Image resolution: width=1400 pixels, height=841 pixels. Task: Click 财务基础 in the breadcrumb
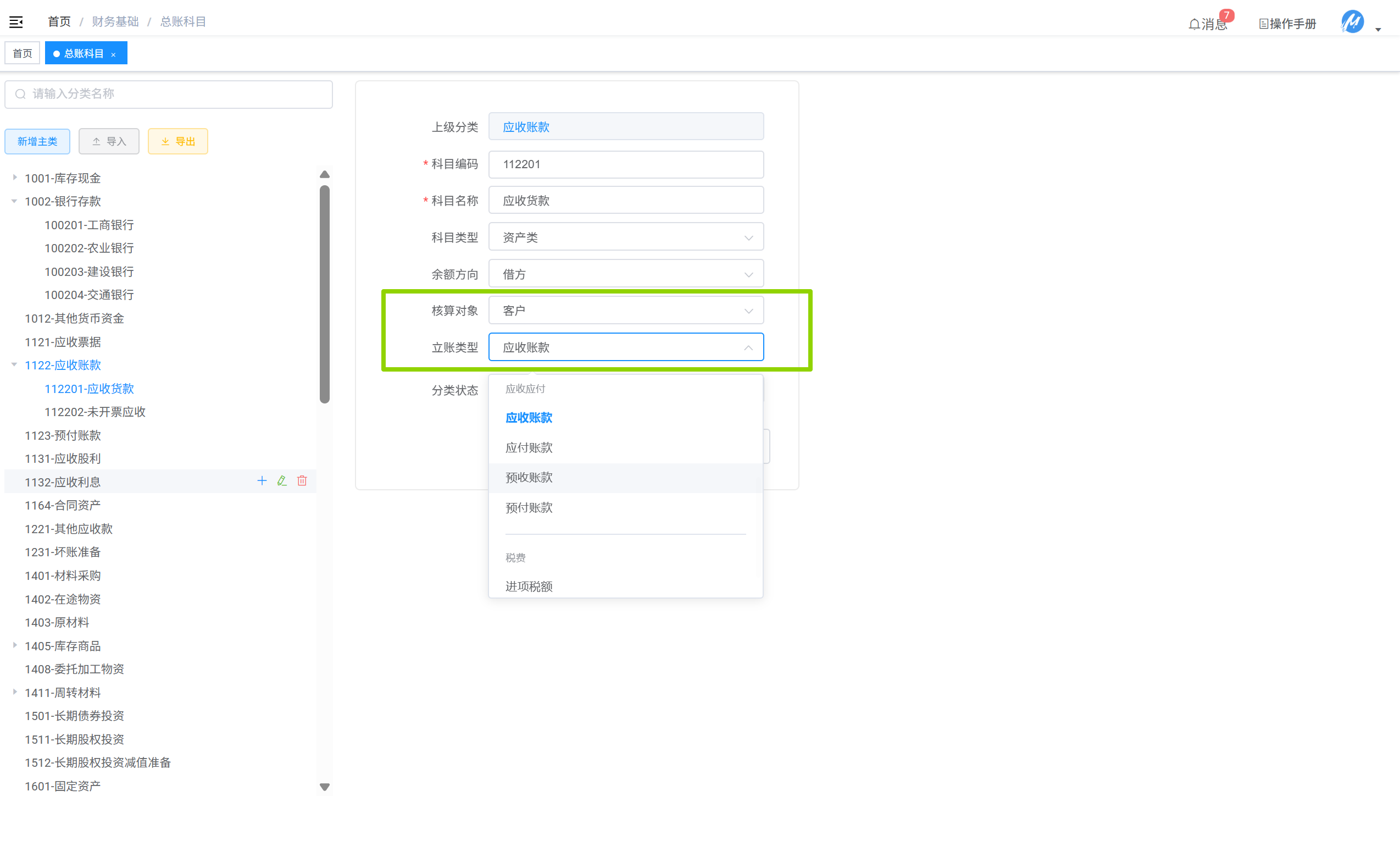click(115, 22)
